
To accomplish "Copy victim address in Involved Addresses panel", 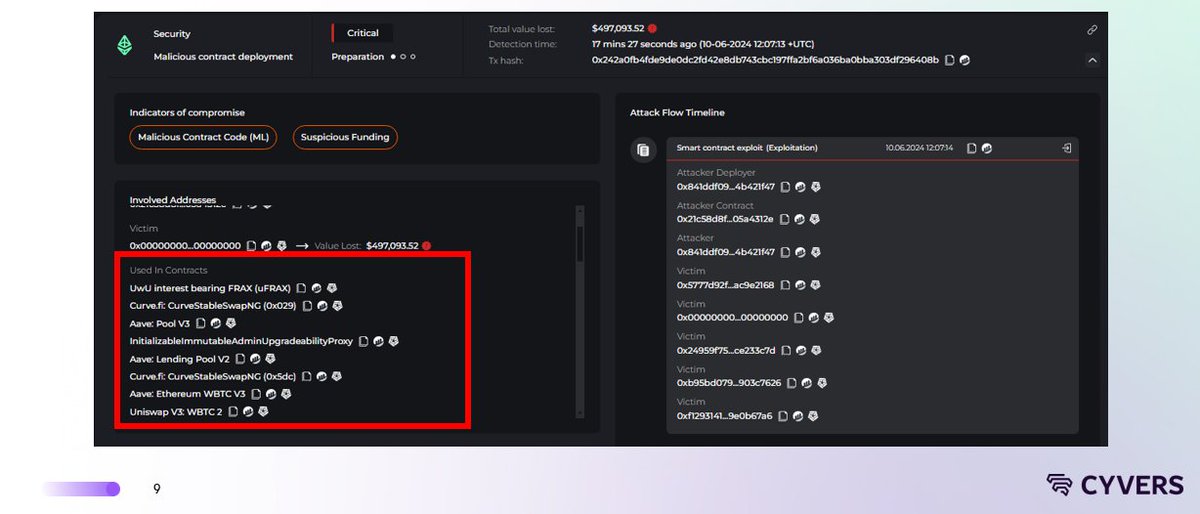I will [x=252, y=245].
